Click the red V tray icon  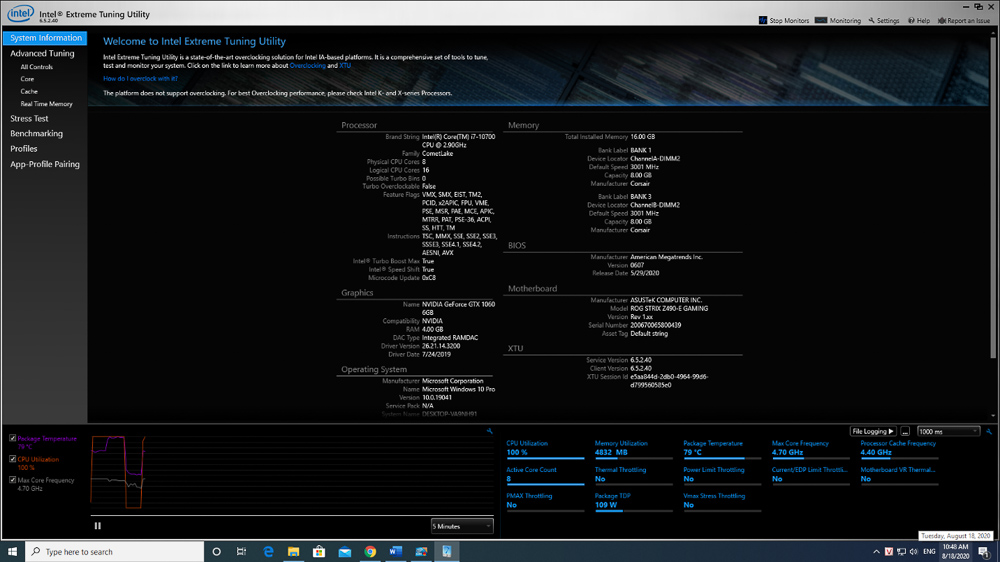(888, 552)
